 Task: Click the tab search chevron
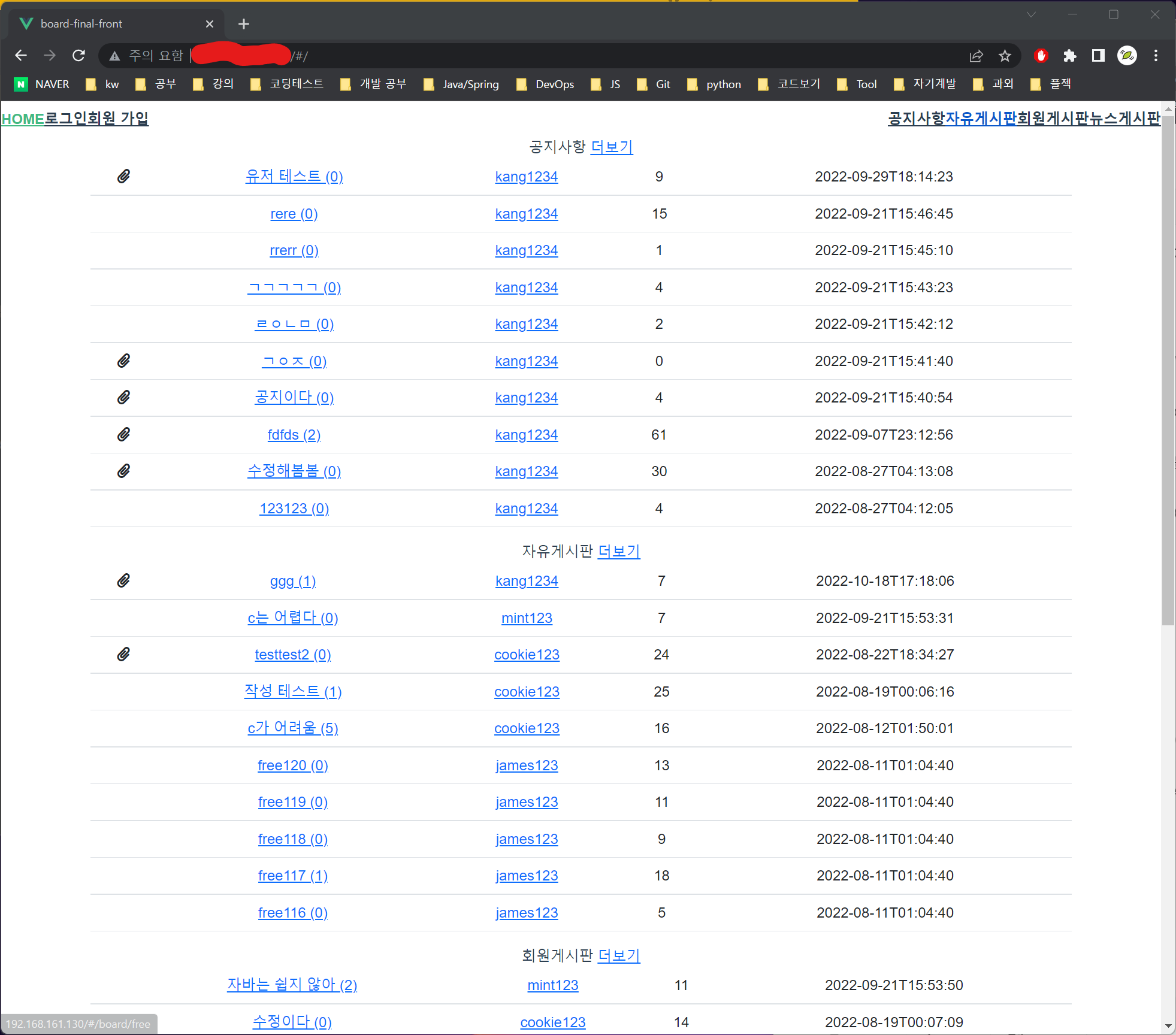1030,14
